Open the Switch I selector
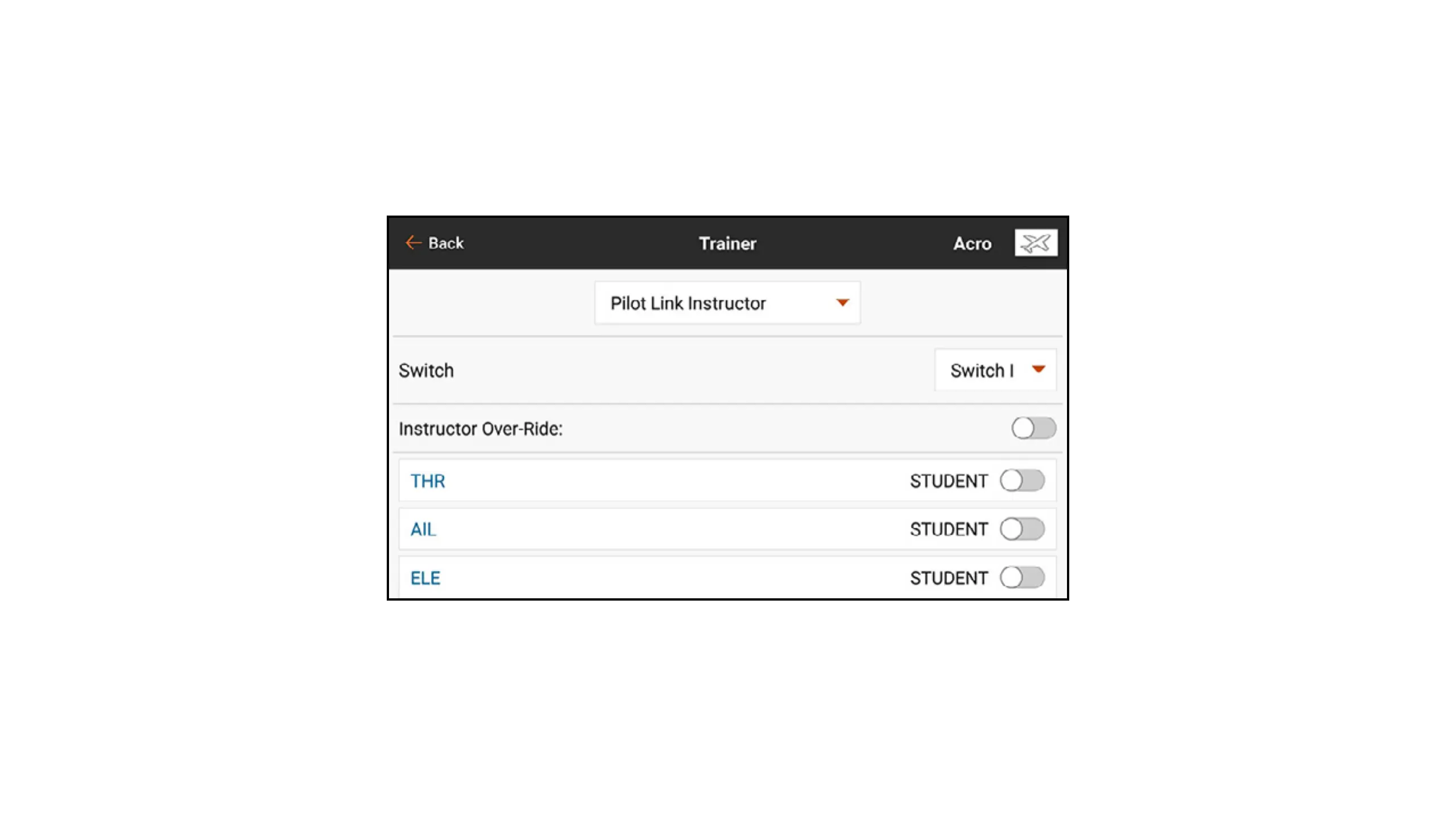Image resolution: width=1456 pixels, height=819 pixels. [x=995, y=370]
